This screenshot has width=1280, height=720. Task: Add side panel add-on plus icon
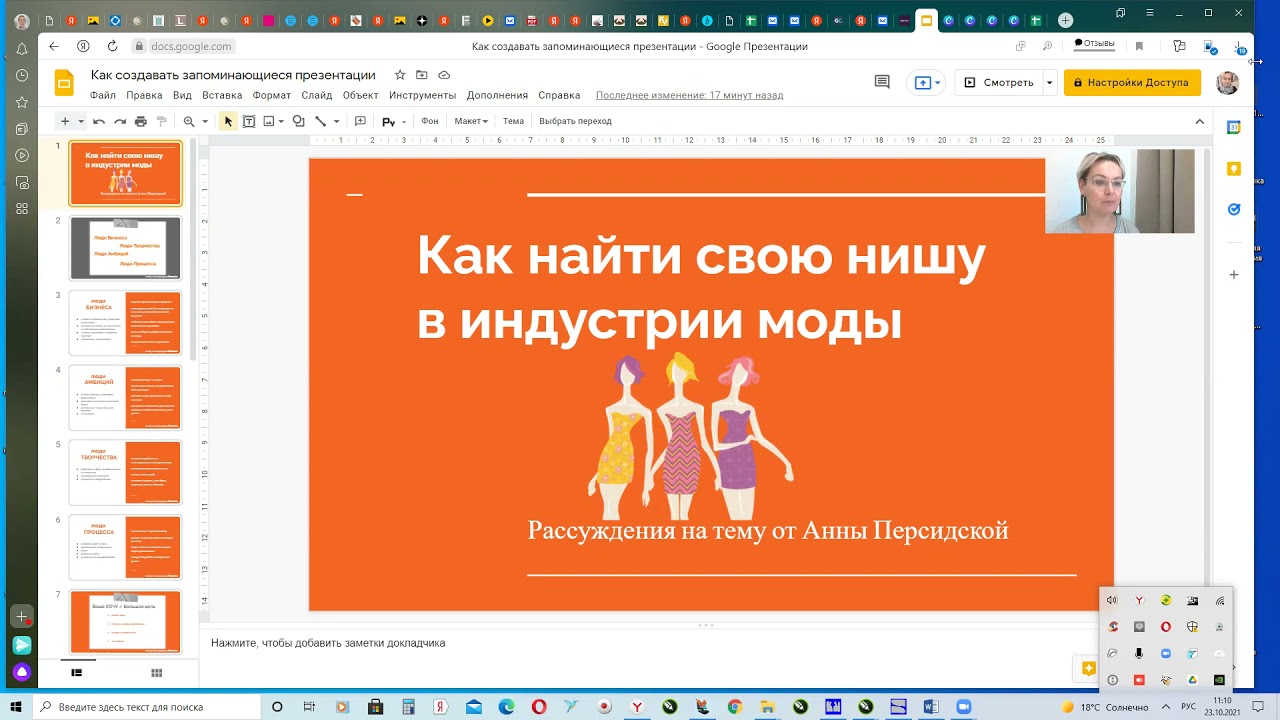click(1234, 274)
